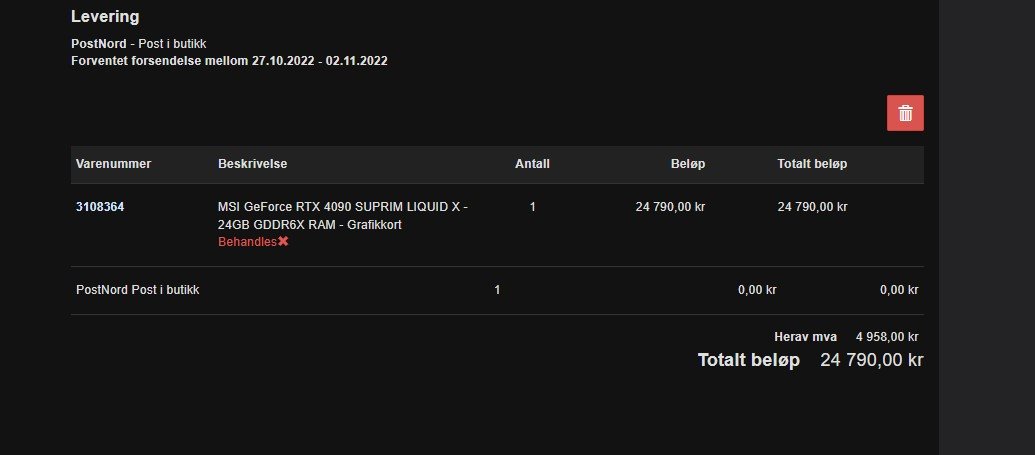This screenshot has height=455, width=1035.
Task: Select the PostNord Post i butikk shipping row
Action: [497, 290]
